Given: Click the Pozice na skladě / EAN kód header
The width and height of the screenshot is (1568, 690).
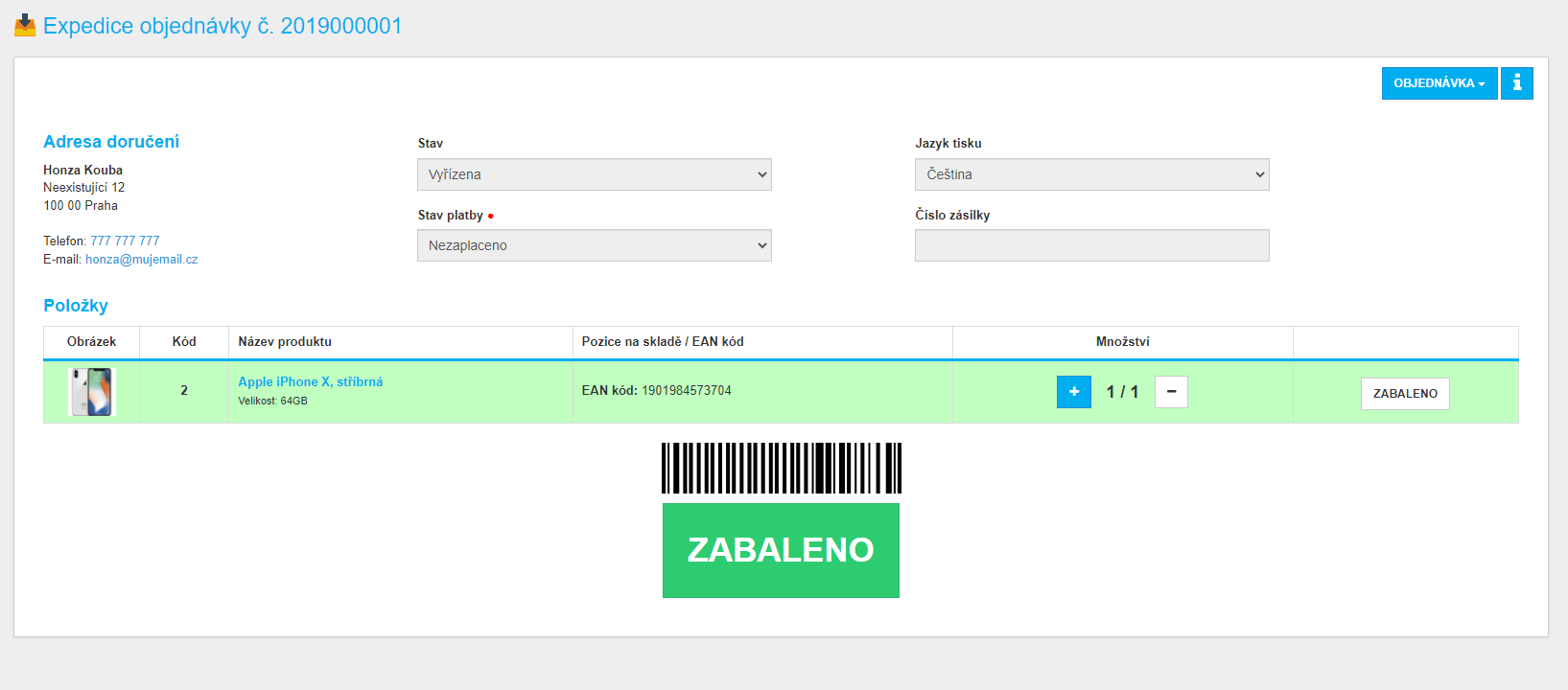Looking at the screenshot, I should [x=663, y=342].
